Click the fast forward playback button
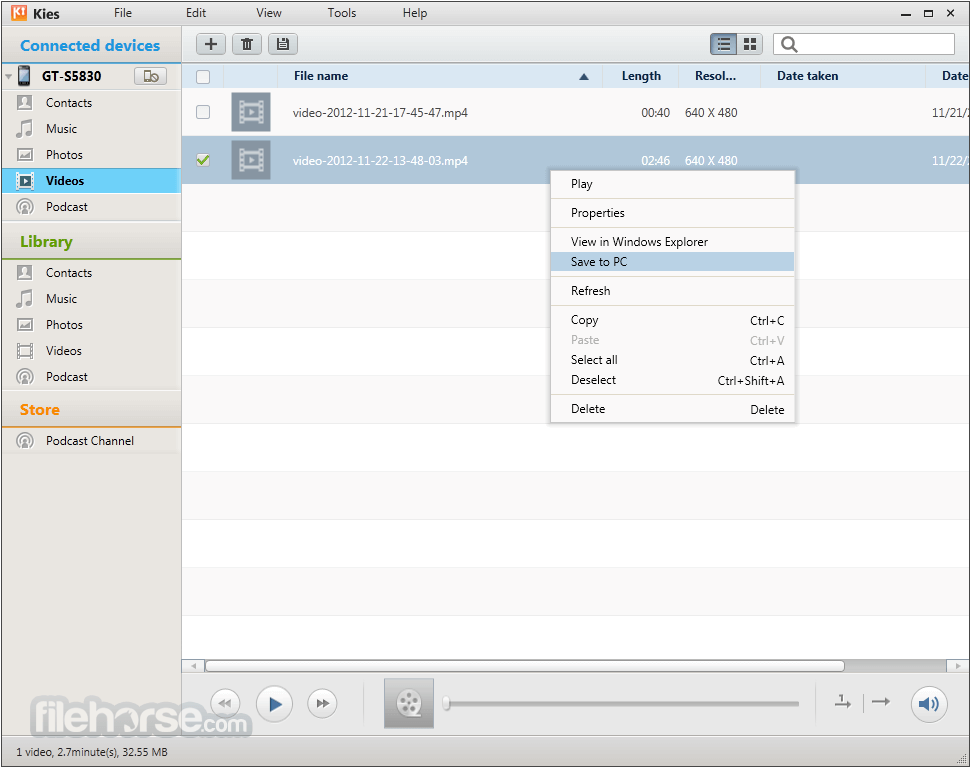This screenshot has width=971, height=768. [x=323, y=704]
